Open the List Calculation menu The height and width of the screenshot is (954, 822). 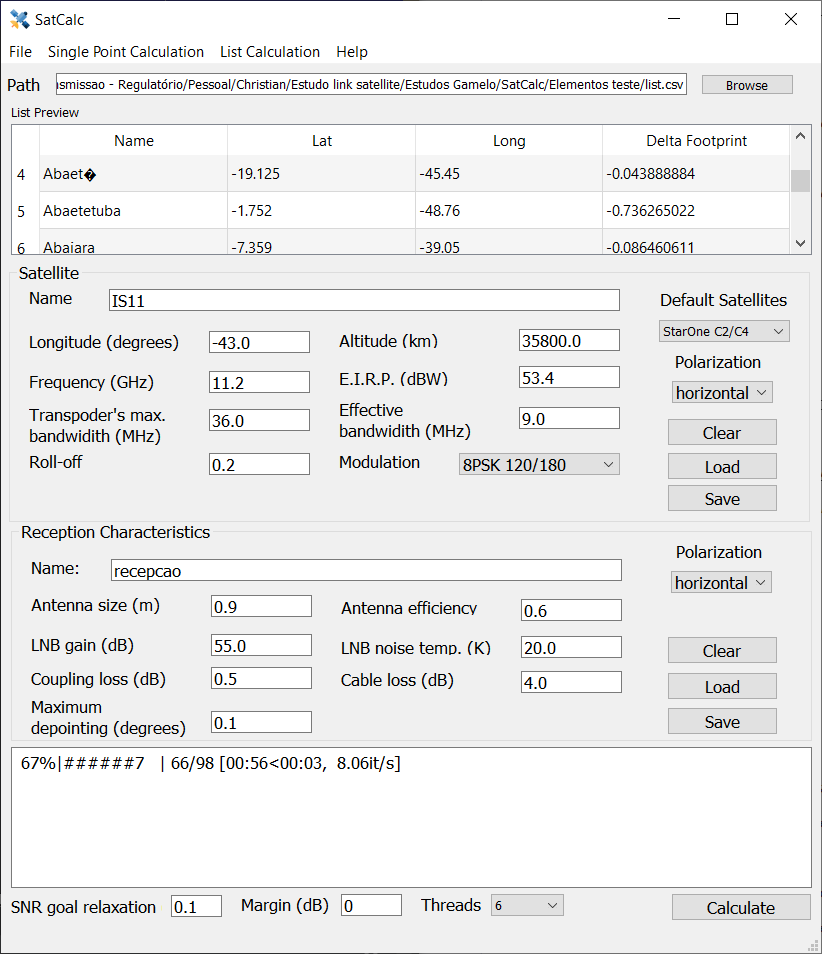270,52
